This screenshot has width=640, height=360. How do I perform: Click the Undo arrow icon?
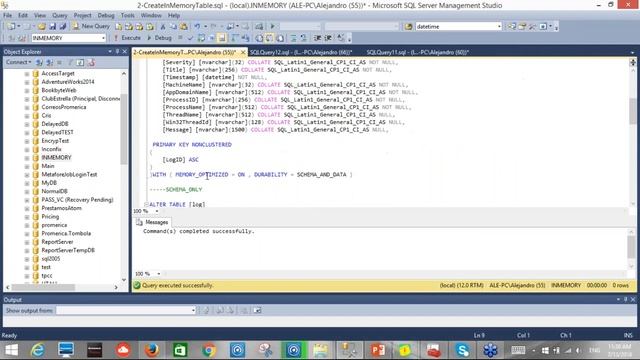pos(197,26)
